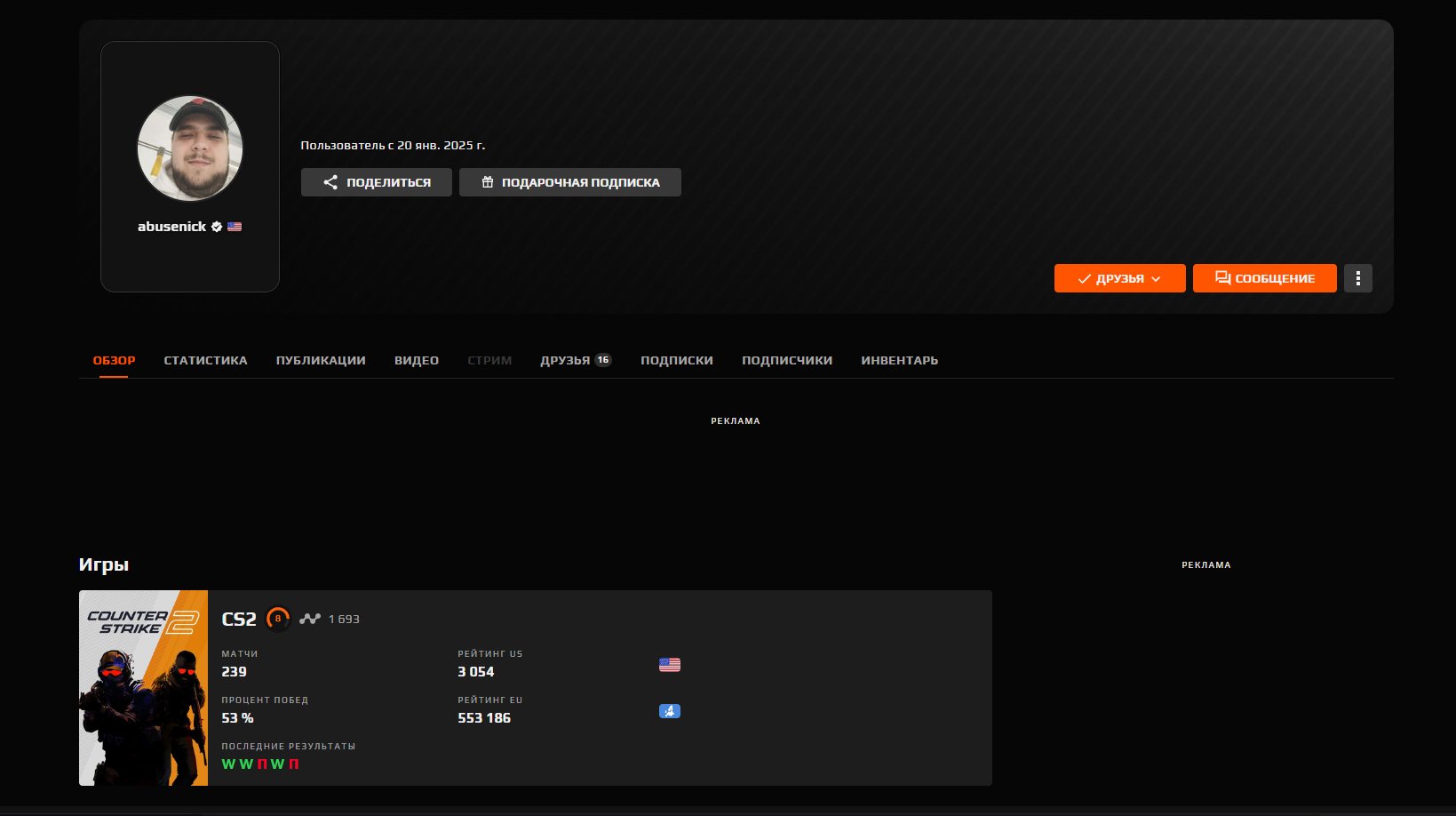Click the round profile avatar picture
Screen dimensions: 1456x816
(190, 148)
